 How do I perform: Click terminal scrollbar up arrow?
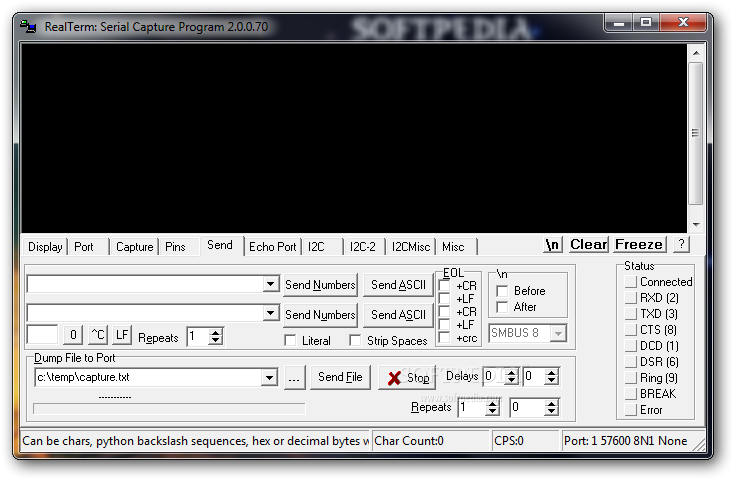(x=696, y=53)
